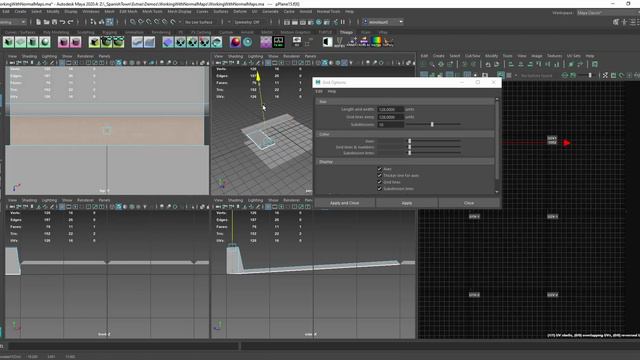The image size is (640, 360).
Task: Click the Subdivision lines color slider
Action: pos(433,153)
